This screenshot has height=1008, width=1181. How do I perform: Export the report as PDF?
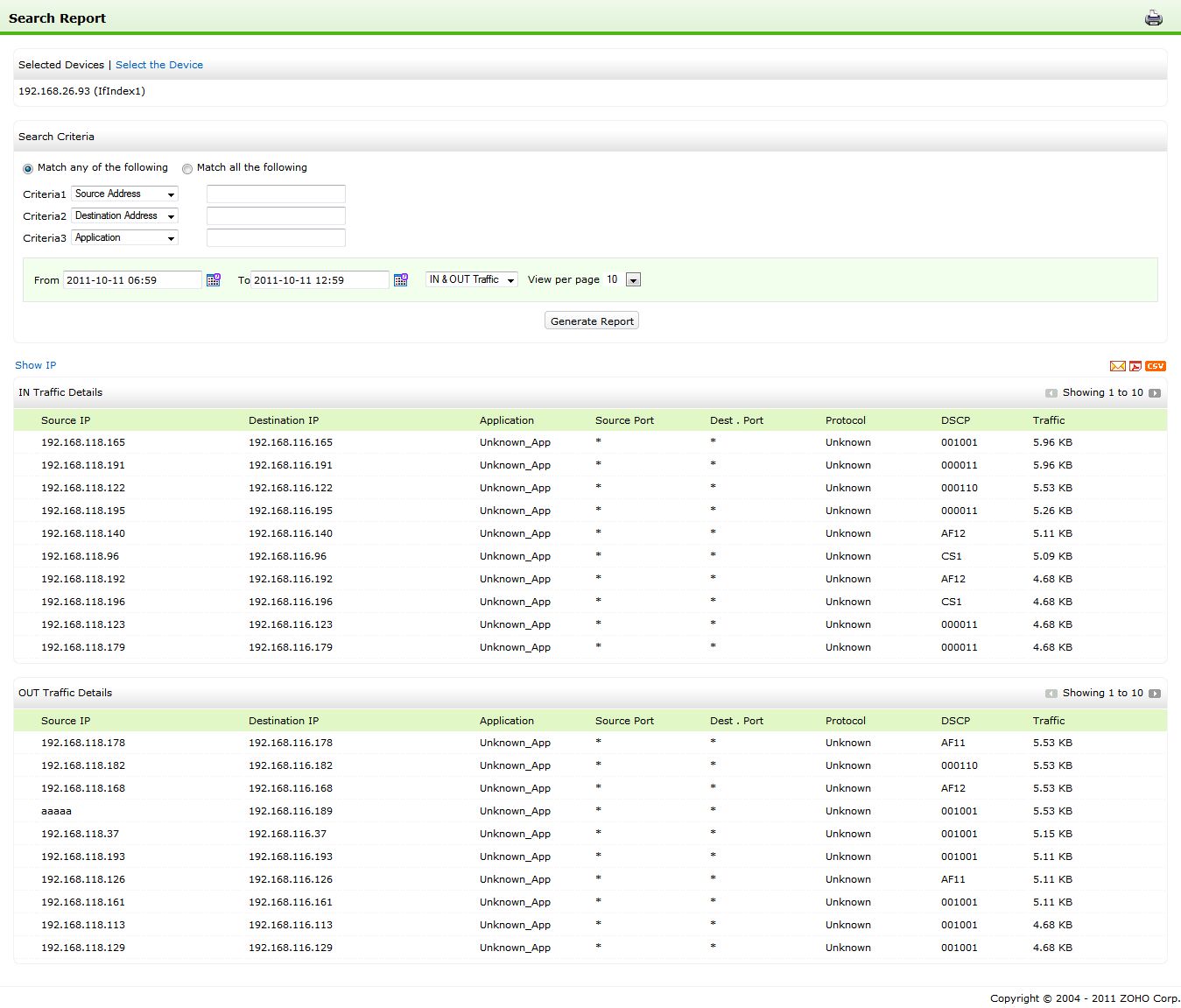click(1135, 366)
